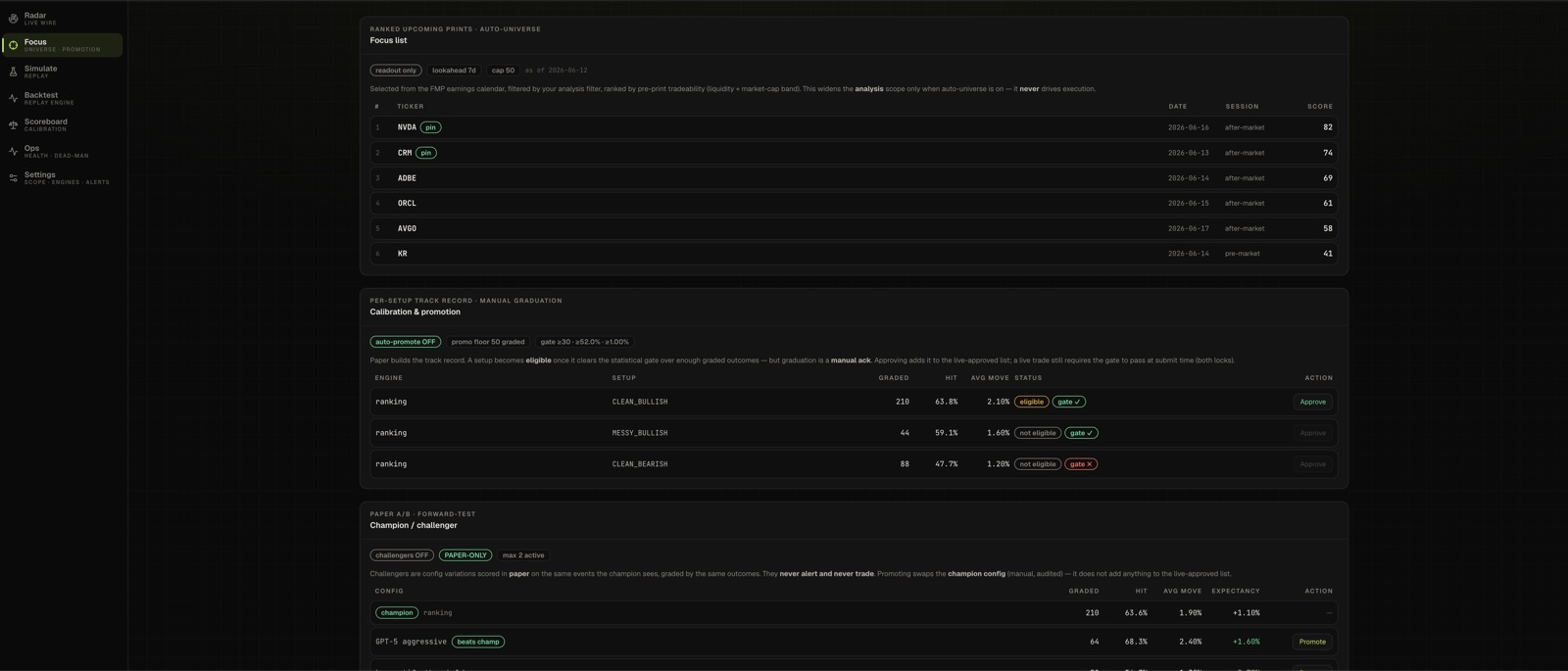Image resolution: width=1568 pixels, height=671 pixels.
Task: Toggle the challengers OFF pill
Action: [x=402, y=555]
